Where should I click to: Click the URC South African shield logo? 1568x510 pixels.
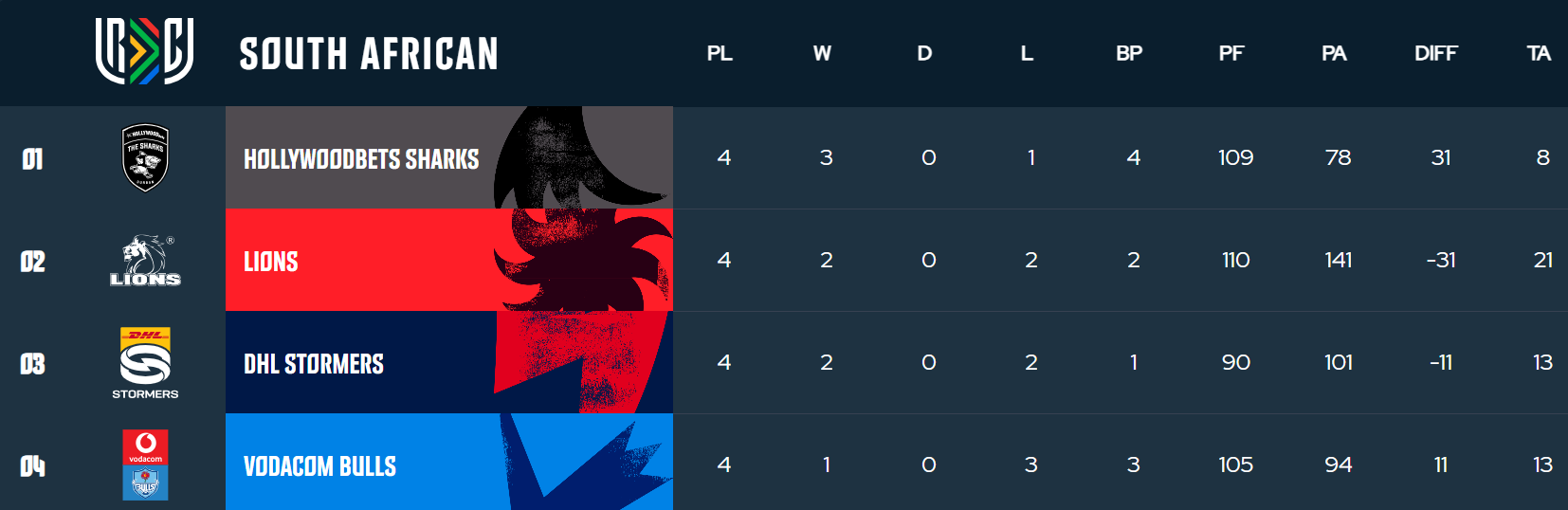(144, 51)
